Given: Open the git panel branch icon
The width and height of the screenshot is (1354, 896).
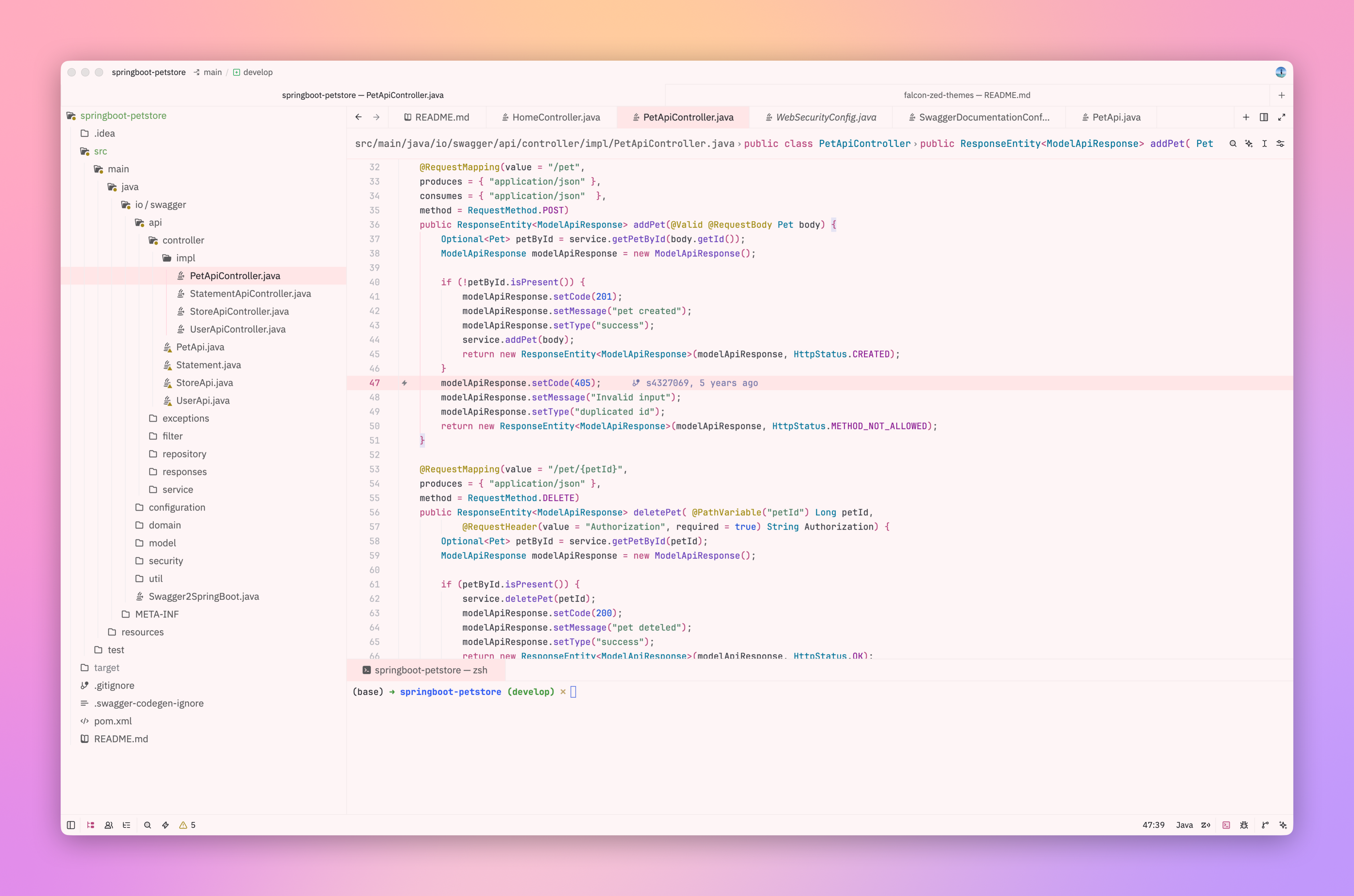Looking at the screenshot, I should click(1265, 824).
